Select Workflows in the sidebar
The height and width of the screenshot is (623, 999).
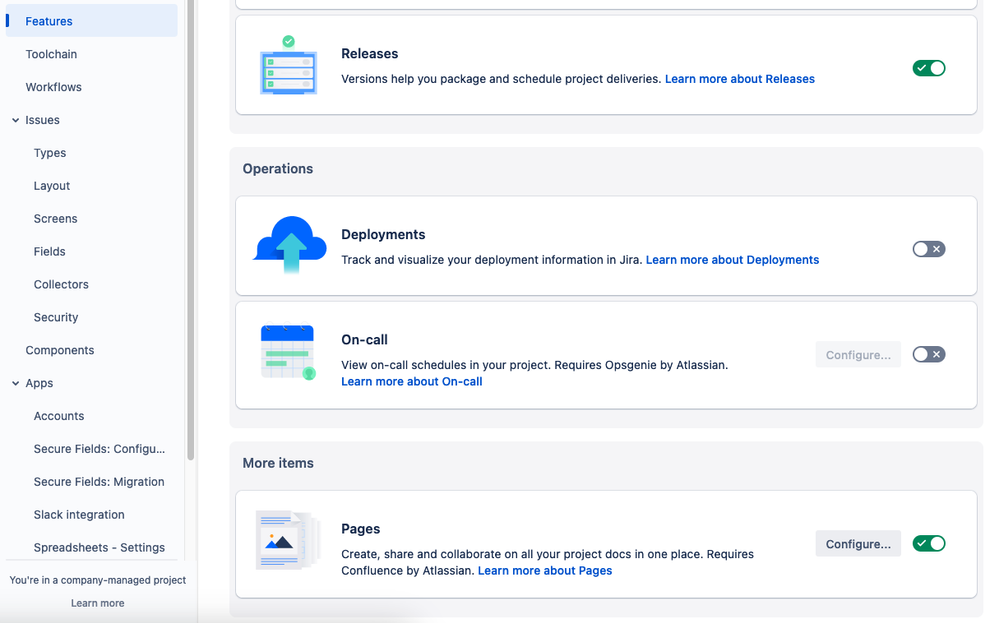(x=53, y=86)
